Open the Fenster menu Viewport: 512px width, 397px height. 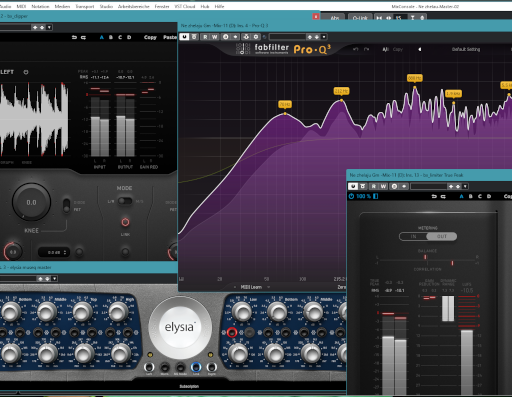click(162, 6)
